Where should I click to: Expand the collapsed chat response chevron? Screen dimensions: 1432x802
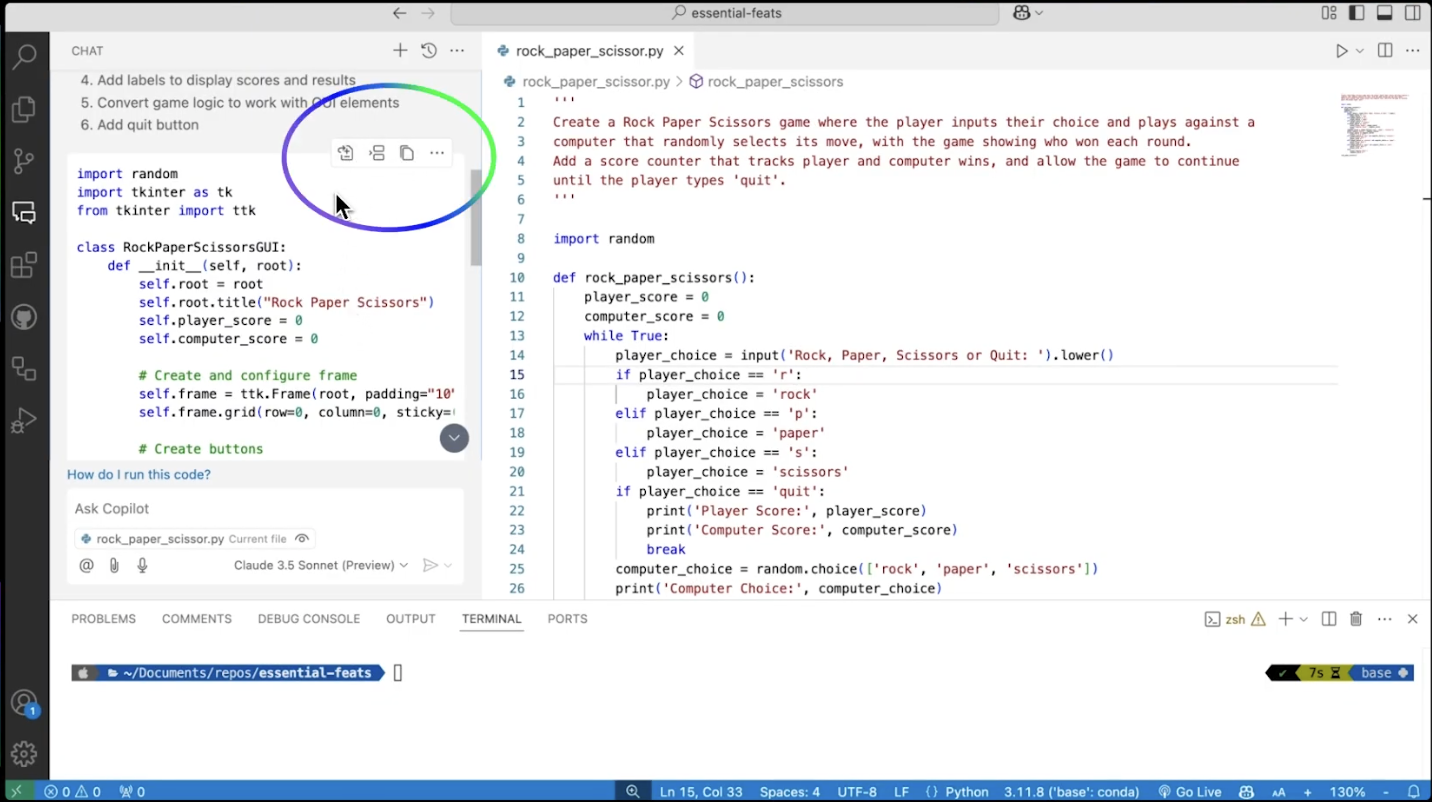pyautogui.click(x=454, y=438)
